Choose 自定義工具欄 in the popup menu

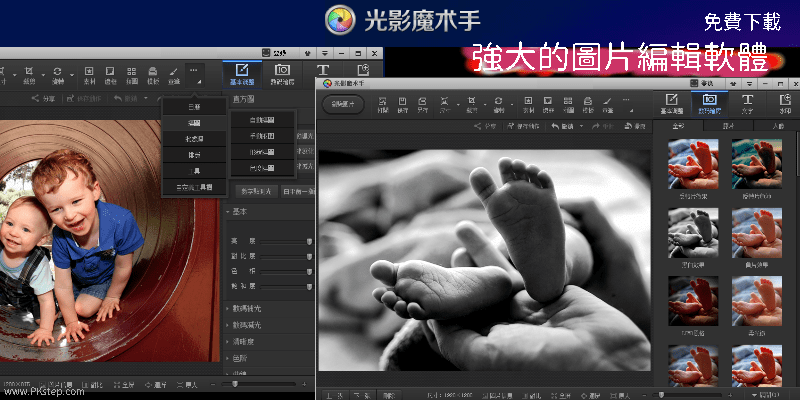tap(194, 187)
